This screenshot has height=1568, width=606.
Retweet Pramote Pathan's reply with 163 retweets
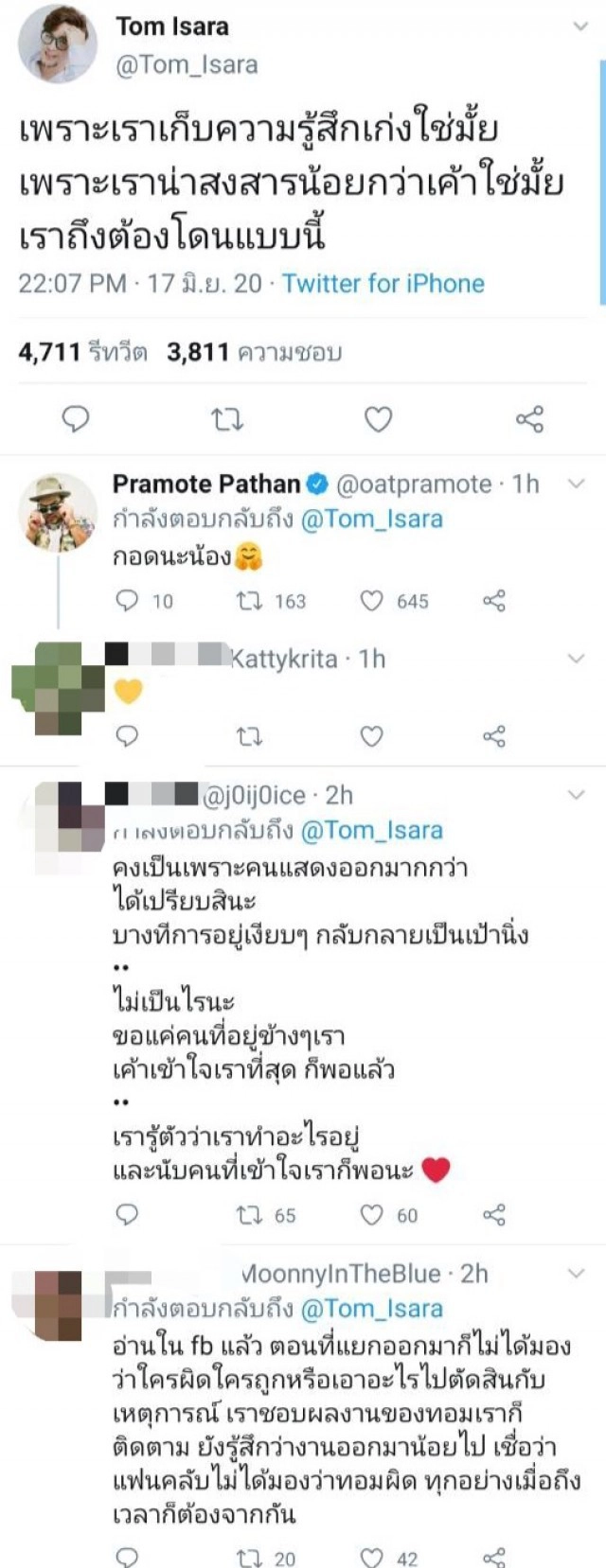pyautogui.click(x=249, y=601)
